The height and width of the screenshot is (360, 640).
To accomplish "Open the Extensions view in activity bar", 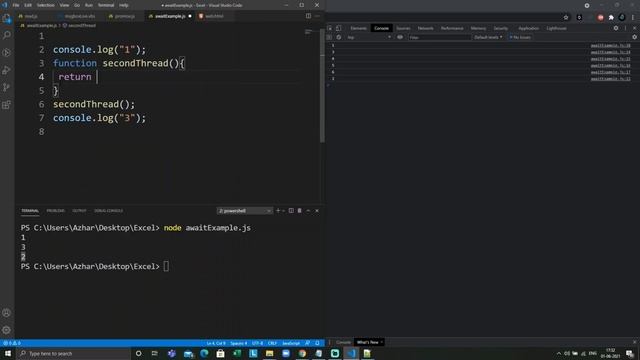I will pyautogui.click(x=7, y=105).
